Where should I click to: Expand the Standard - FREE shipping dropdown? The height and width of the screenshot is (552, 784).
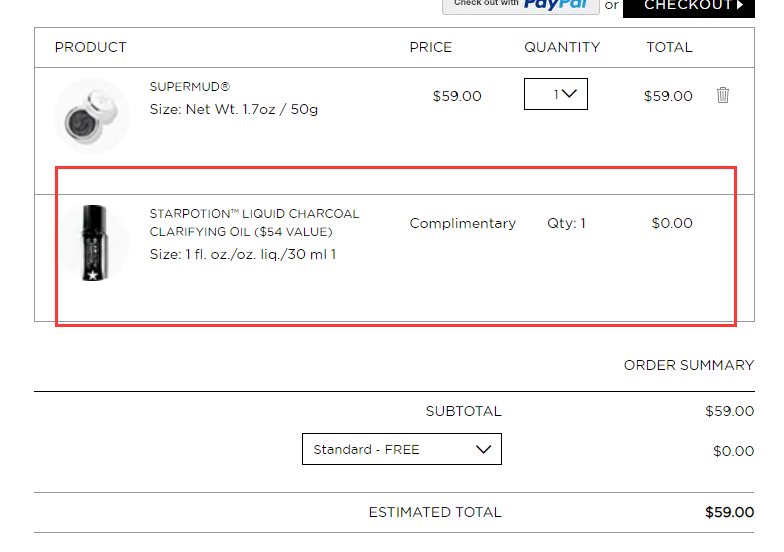[402, 449]
